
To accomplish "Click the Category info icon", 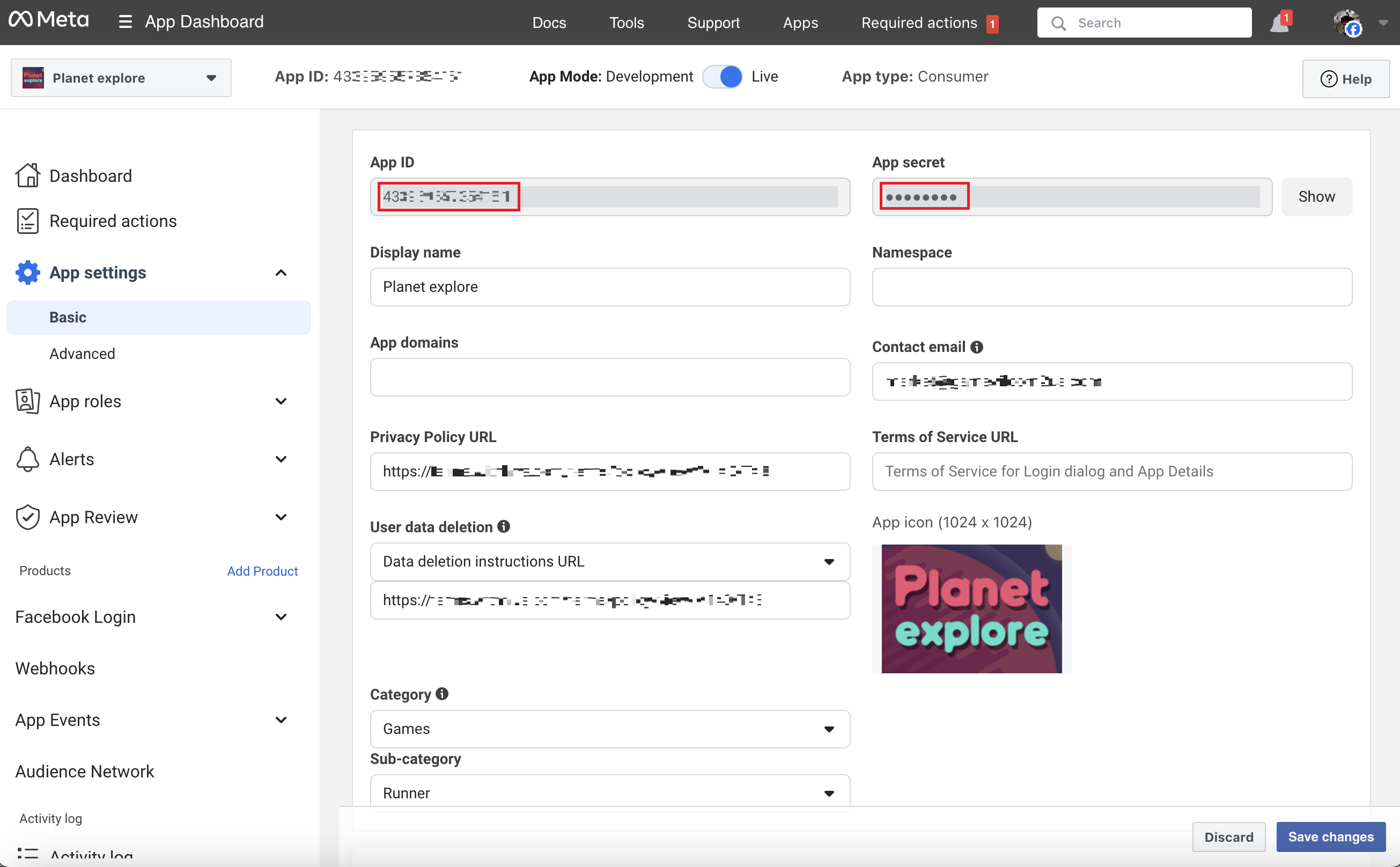I will (442, 694).
